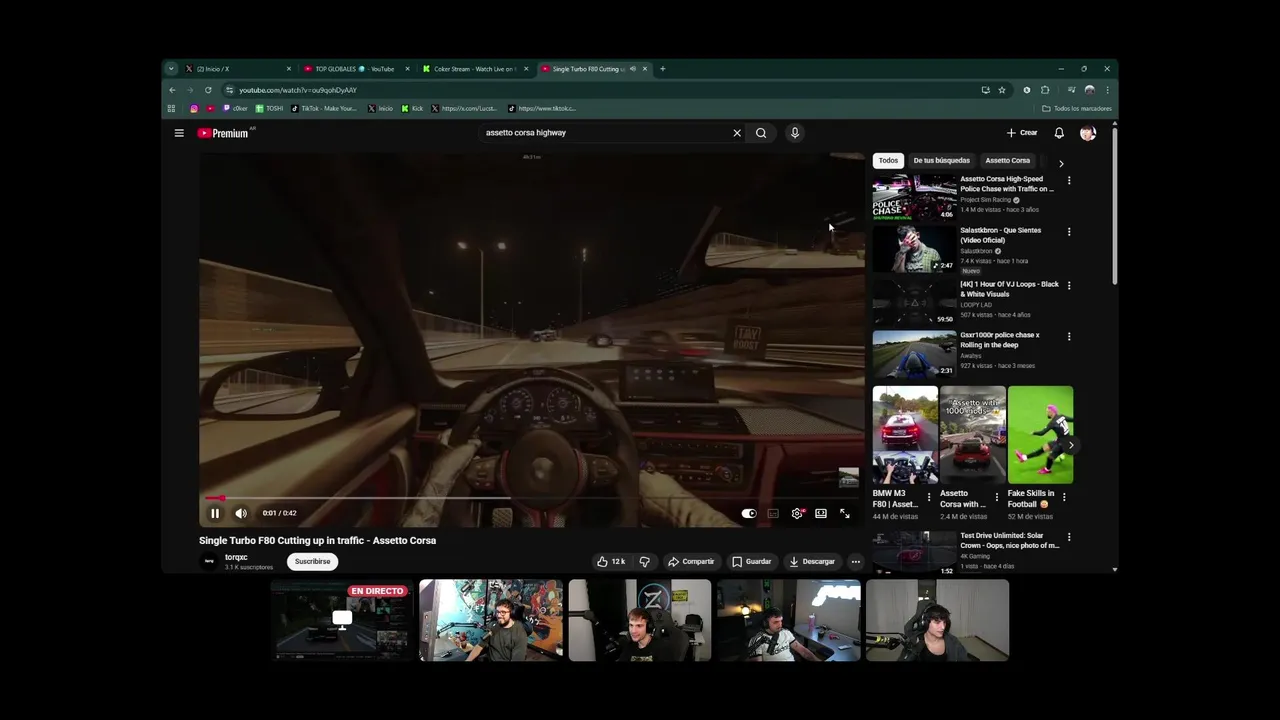Click the Suscribirse button
Viewport: 1280px width, 720px height.
(312, 561)
